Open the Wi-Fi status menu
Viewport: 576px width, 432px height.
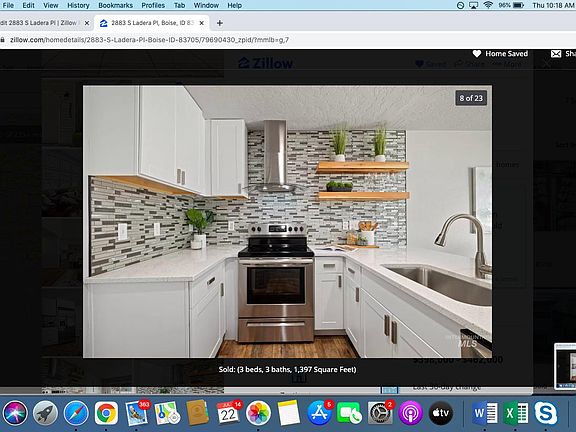(488, 5)
